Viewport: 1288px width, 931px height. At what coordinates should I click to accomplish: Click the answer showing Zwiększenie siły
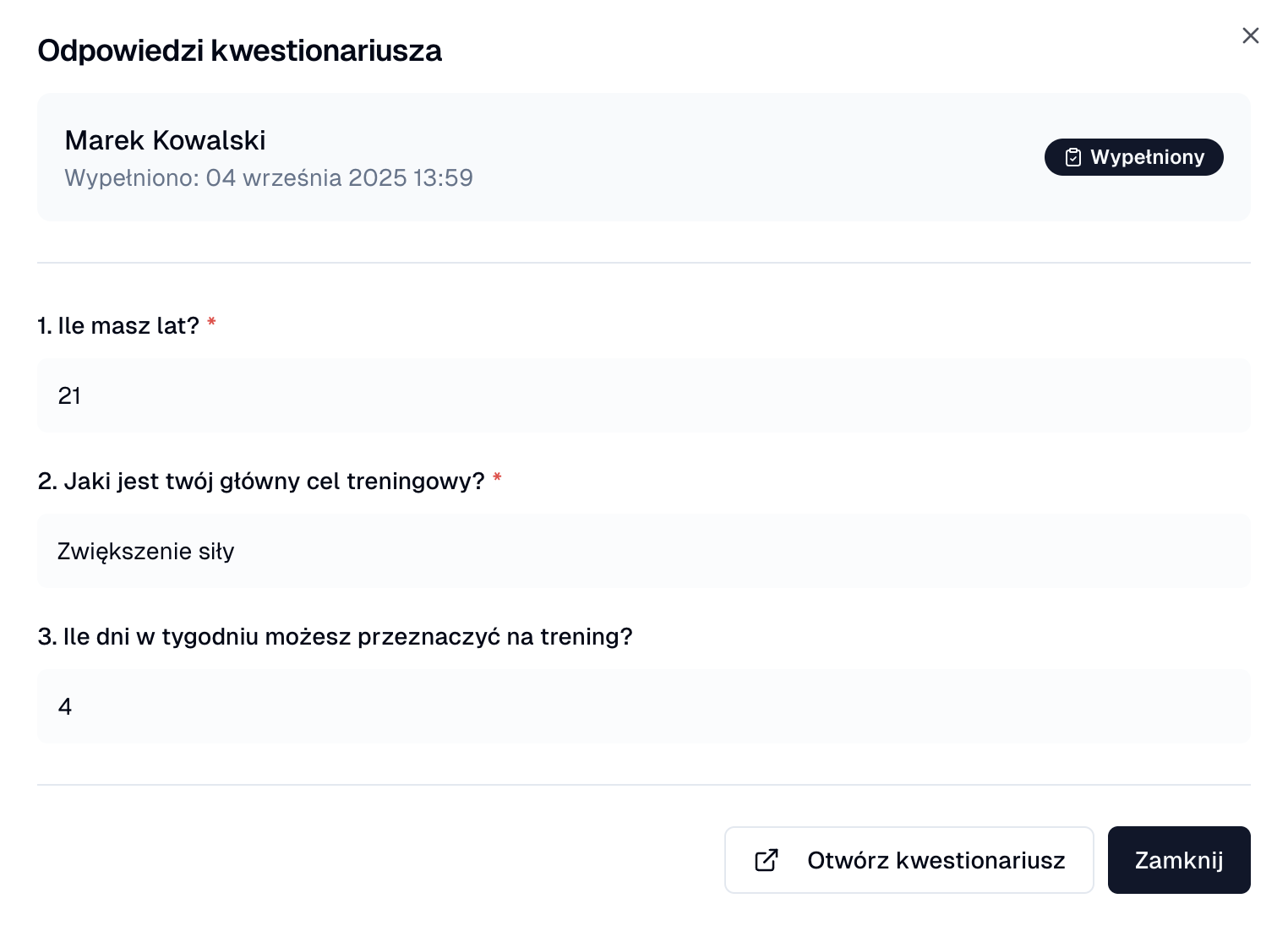click(642, 551)
